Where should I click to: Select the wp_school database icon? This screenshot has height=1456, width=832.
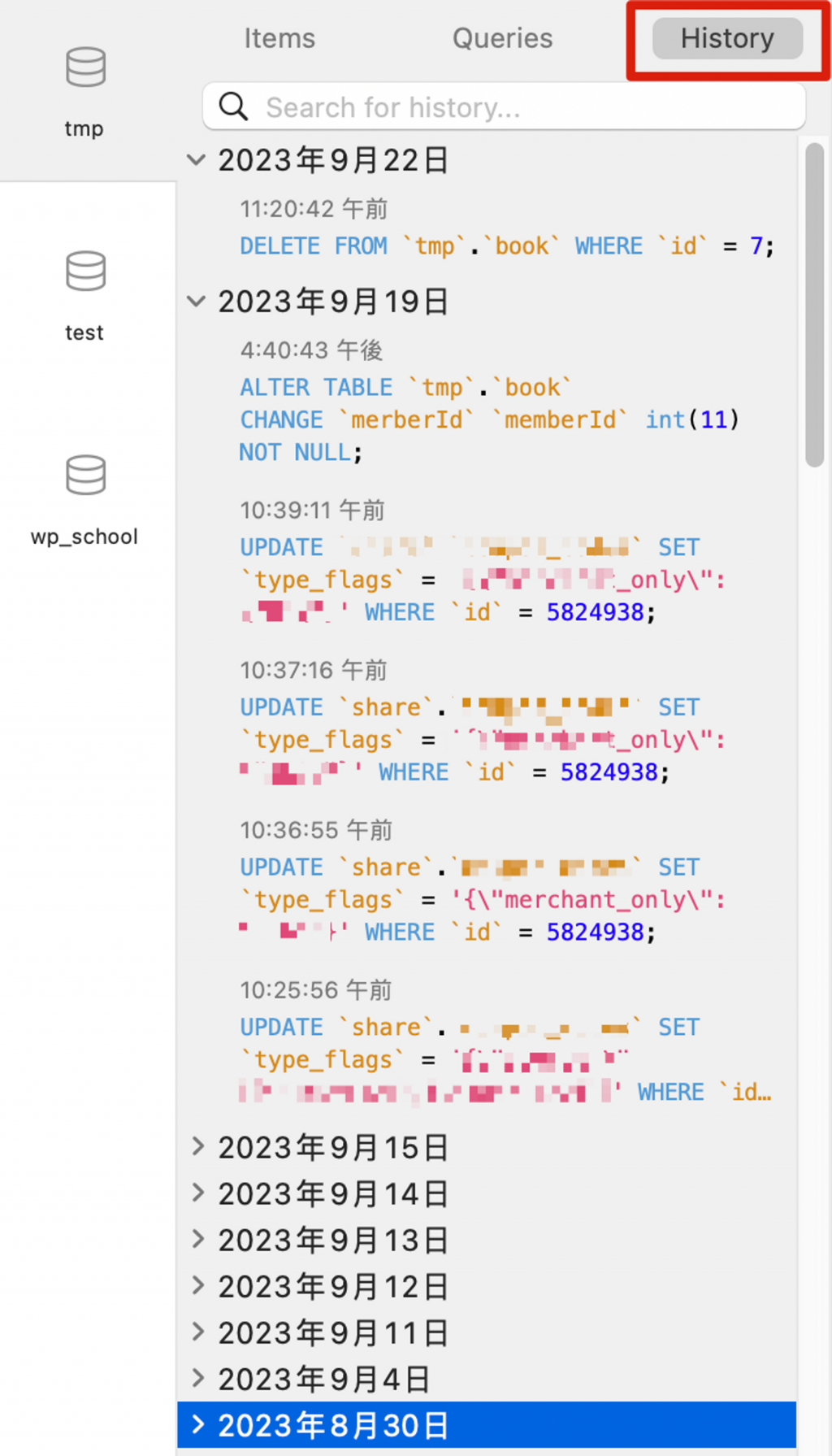(85, 475)
